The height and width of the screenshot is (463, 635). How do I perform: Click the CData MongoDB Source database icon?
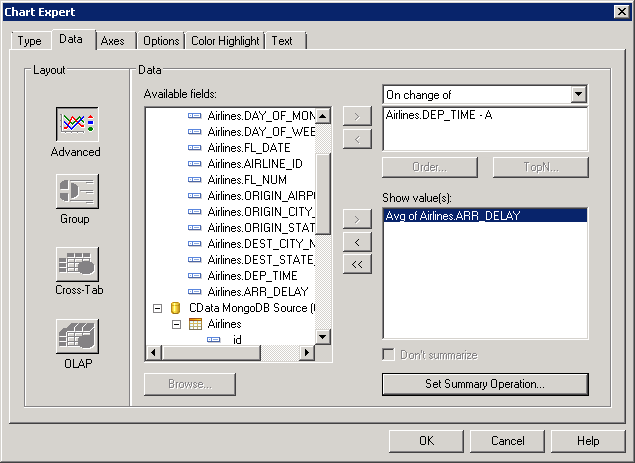pos(176,308)
